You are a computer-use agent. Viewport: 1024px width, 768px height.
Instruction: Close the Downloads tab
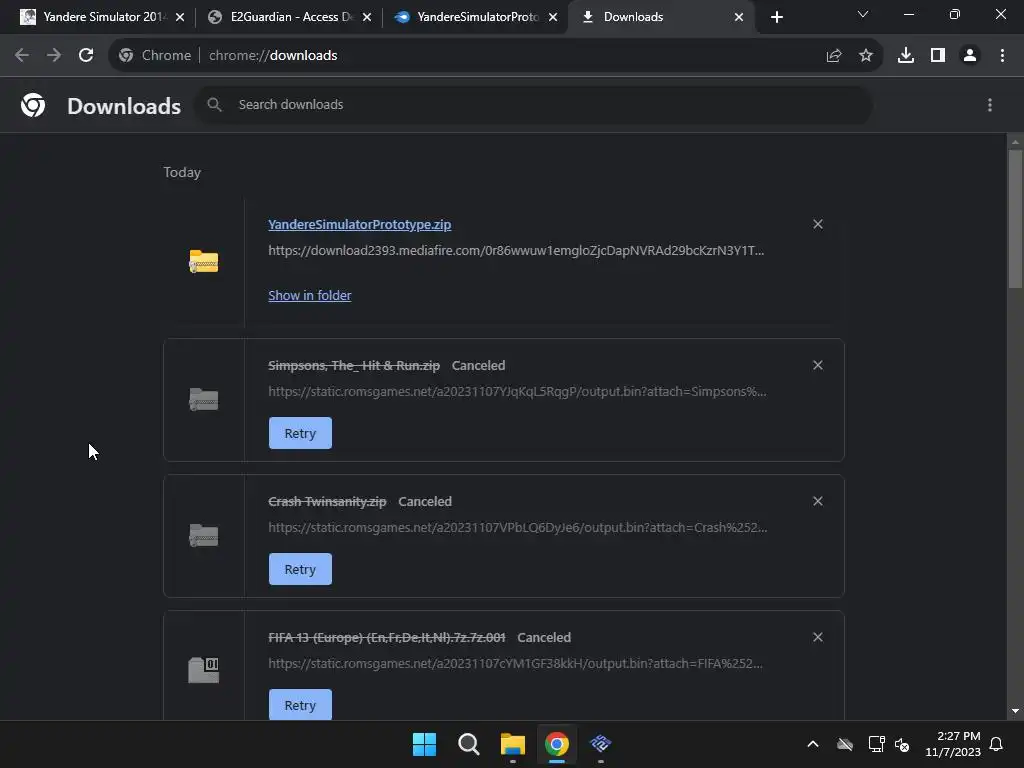(x=739, y=17)
